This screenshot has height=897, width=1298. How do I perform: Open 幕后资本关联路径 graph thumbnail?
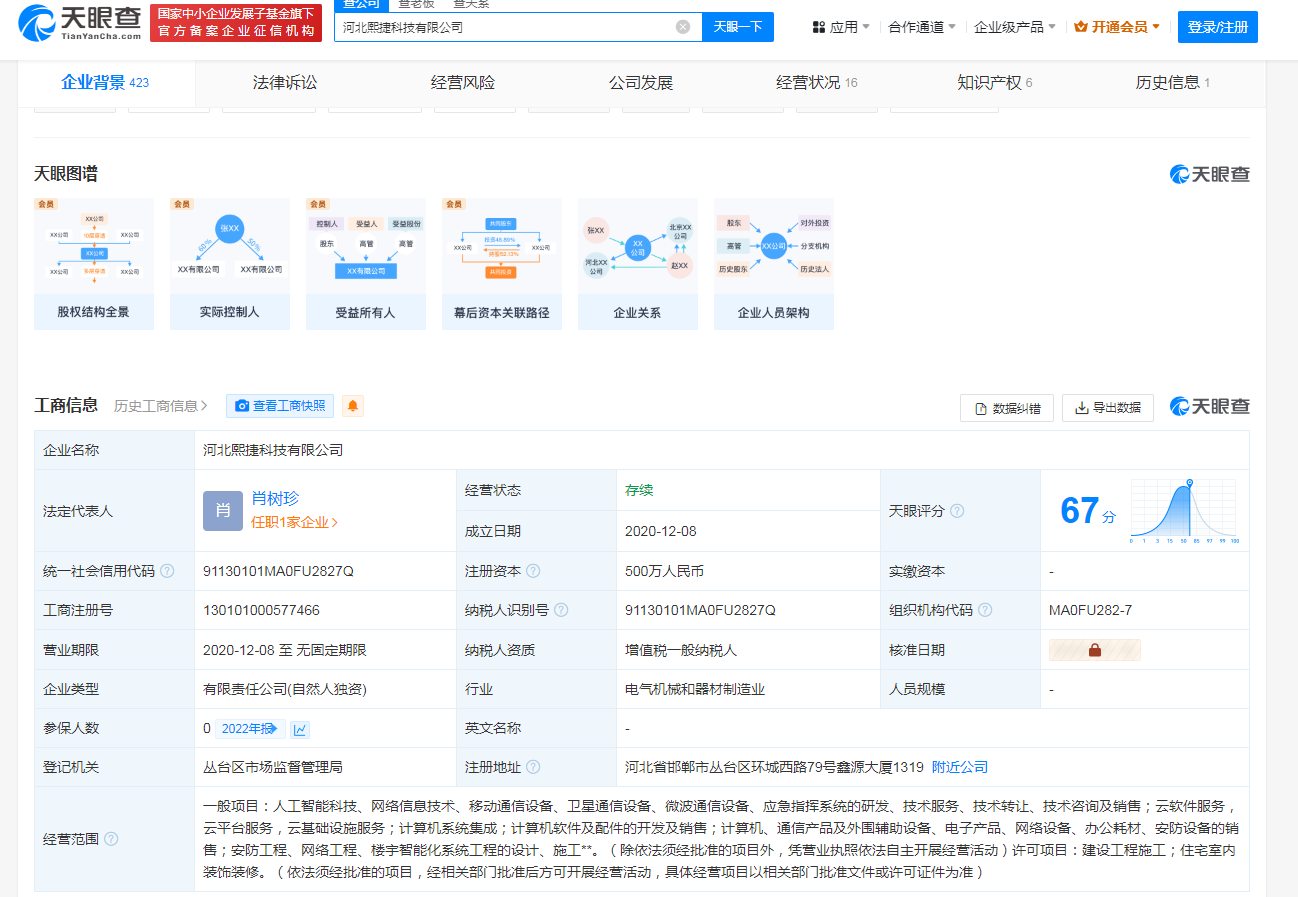501,264
